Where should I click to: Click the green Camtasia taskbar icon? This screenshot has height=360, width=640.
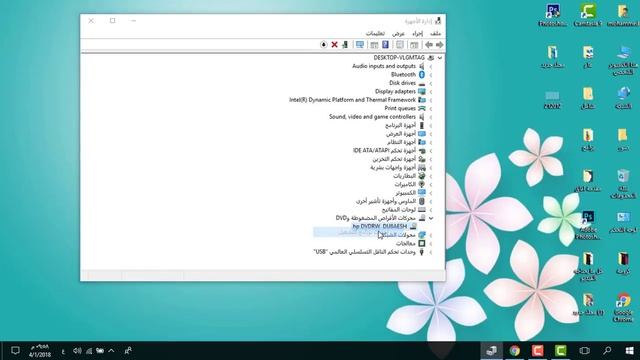(560, 351)
